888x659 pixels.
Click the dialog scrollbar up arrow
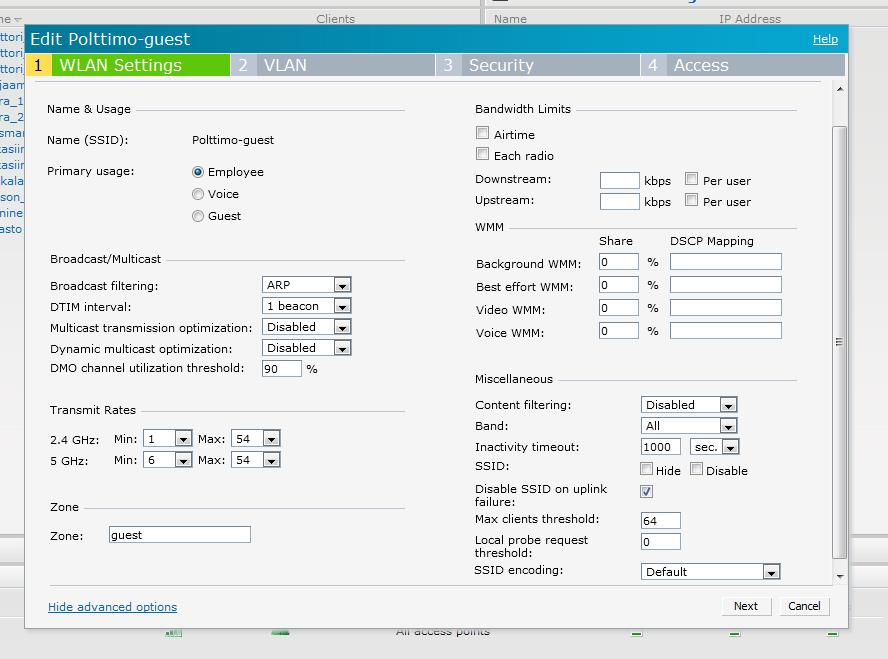(840, 89)
